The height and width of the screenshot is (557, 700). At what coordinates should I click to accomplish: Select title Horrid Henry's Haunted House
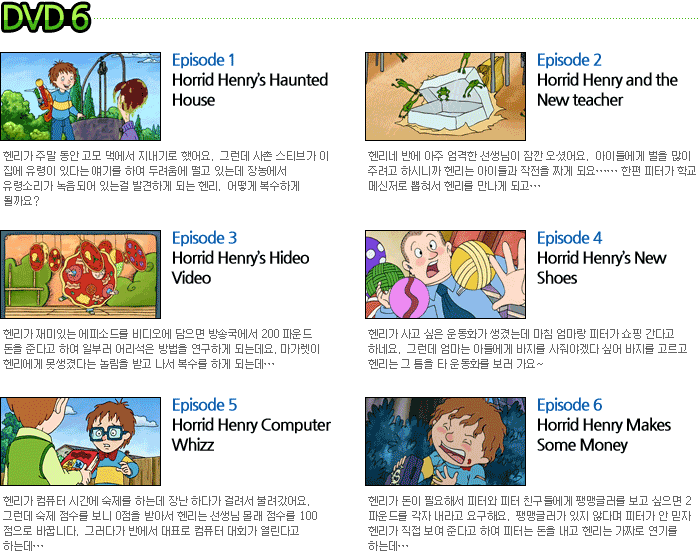pyautogui.click(x=250, y=90)
